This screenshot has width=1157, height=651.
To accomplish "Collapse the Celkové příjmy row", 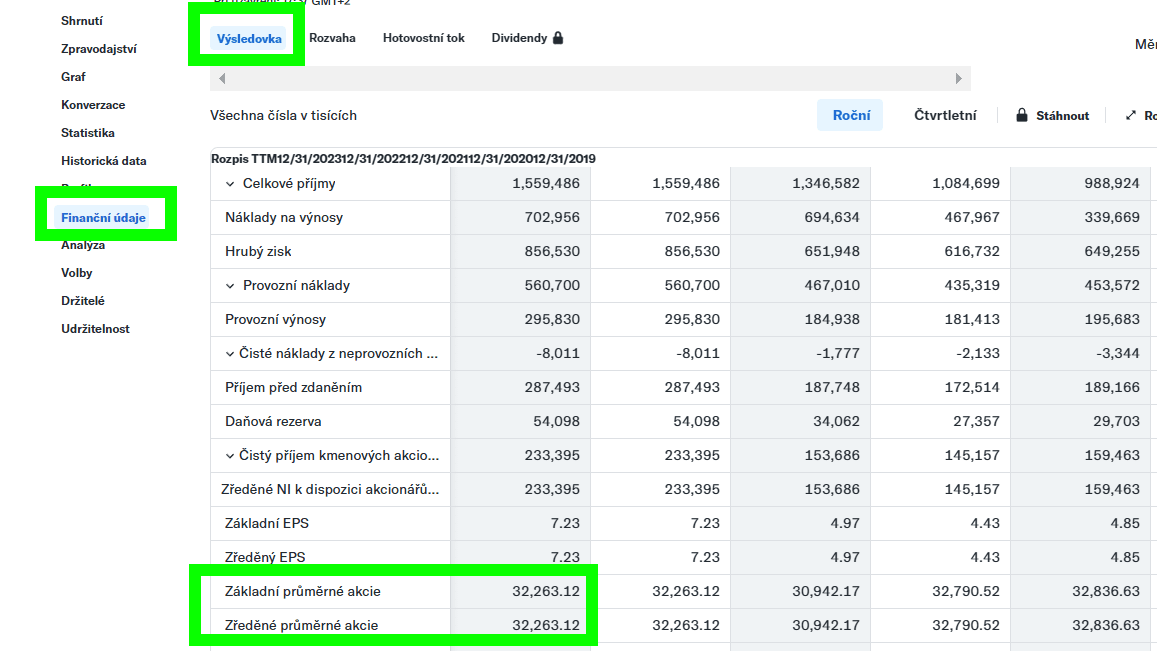I will pyautogui.click(x=231, y=184).
